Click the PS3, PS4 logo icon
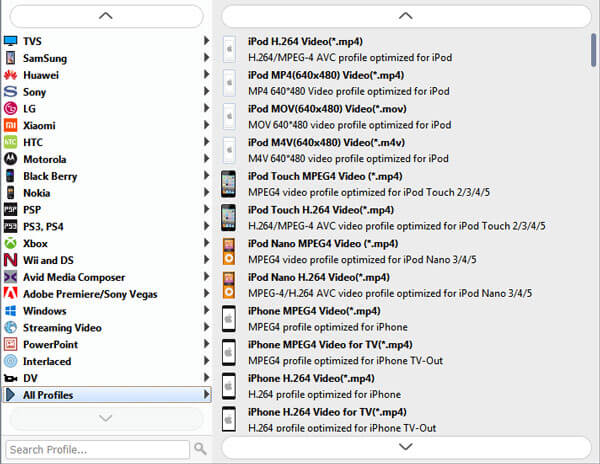The width and height of the screenshot is (600, 464). pos(10,226)
